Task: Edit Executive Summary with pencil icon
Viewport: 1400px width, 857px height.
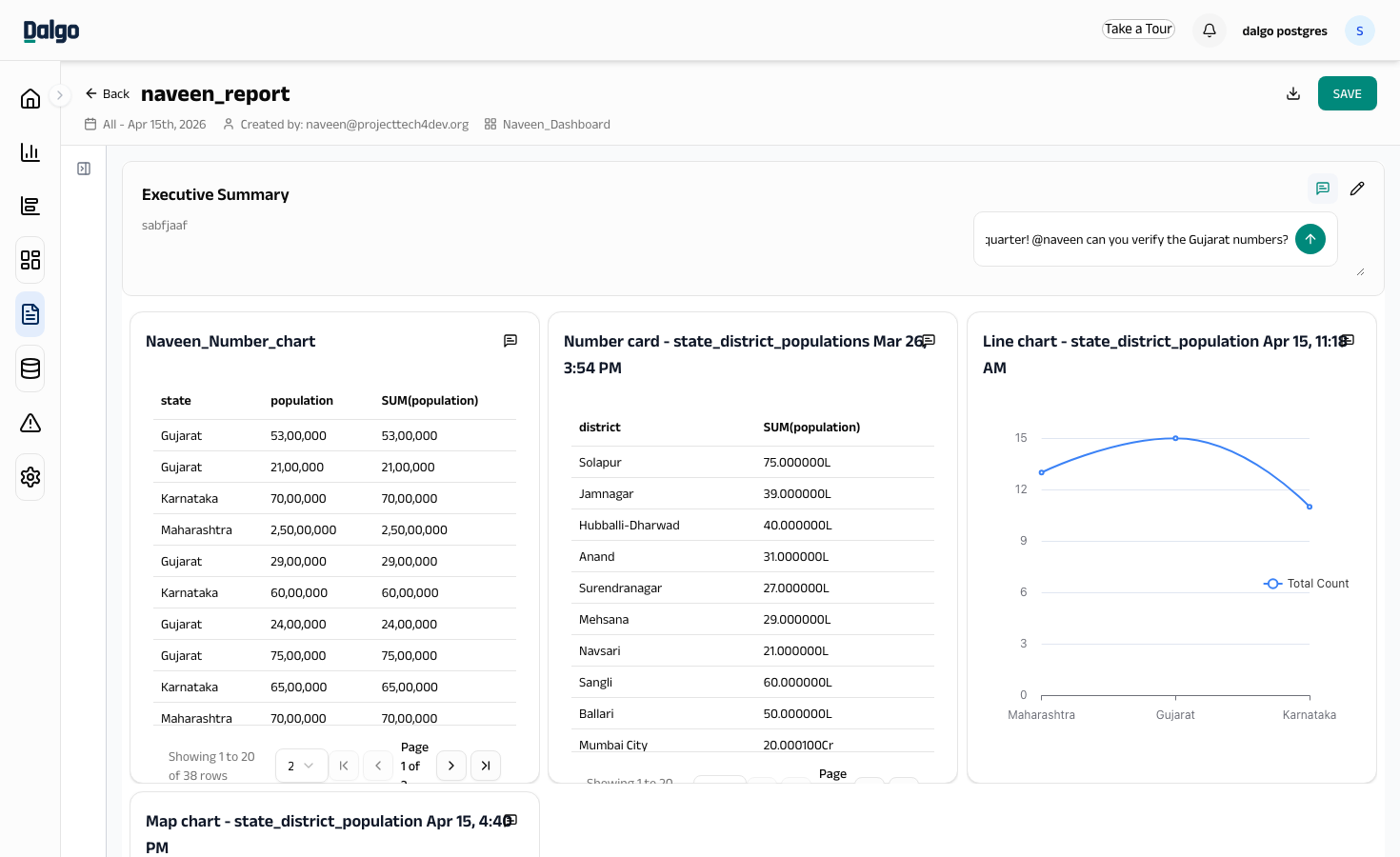Action: coord(1357,189)
